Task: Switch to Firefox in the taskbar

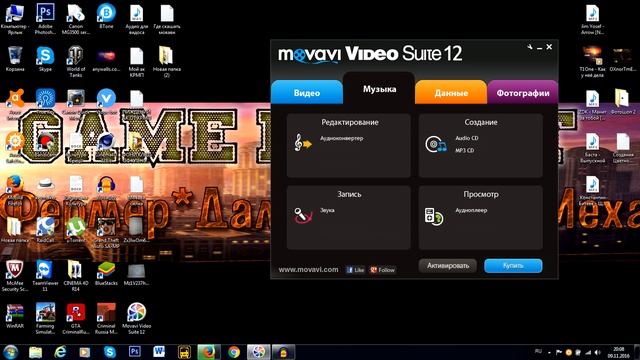Action: 209,351
